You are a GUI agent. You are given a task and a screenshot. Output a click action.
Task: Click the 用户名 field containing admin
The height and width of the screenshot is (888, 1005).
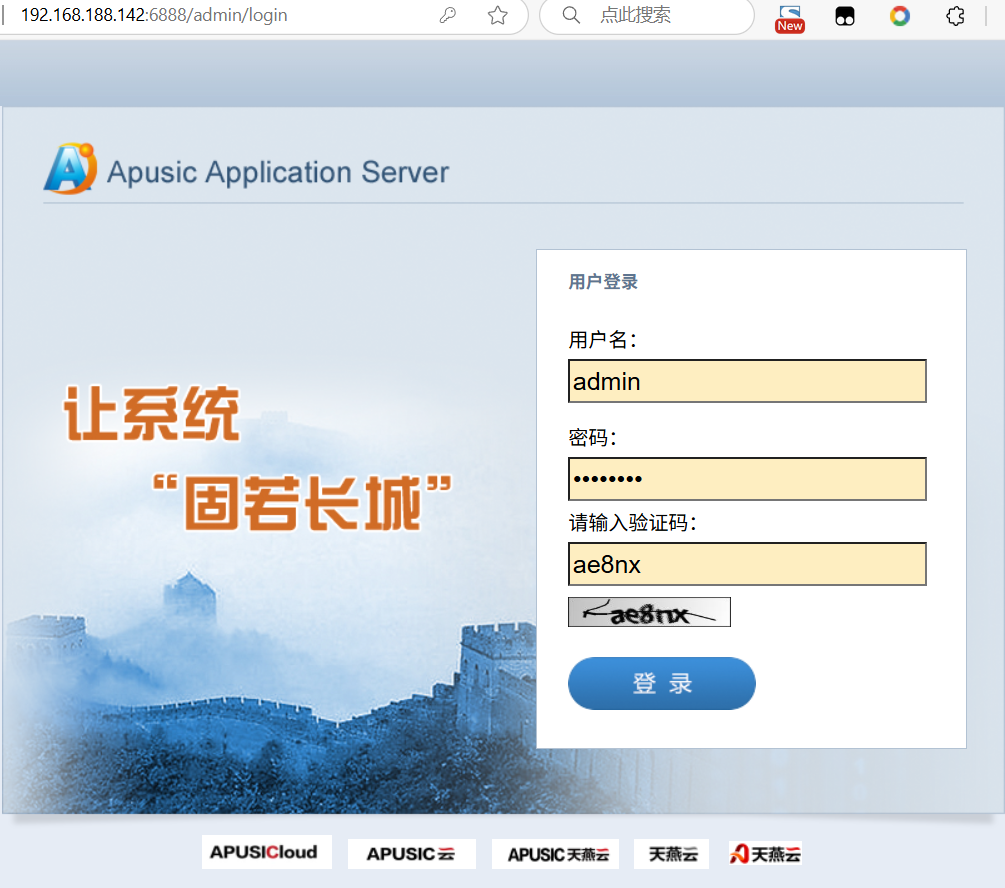point(747,381)
